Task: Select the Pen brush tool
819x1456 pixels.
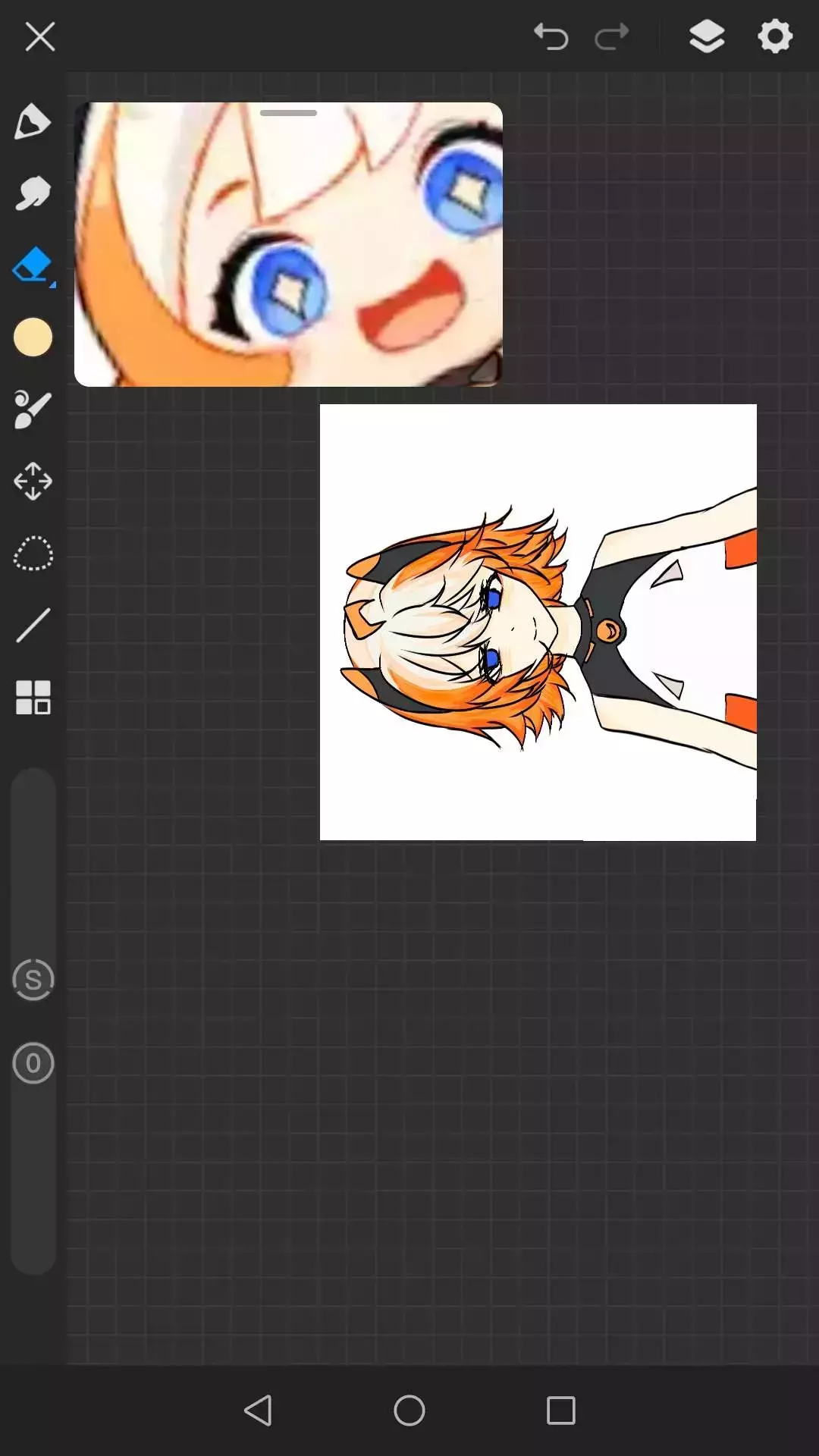Action: [33, 121]
